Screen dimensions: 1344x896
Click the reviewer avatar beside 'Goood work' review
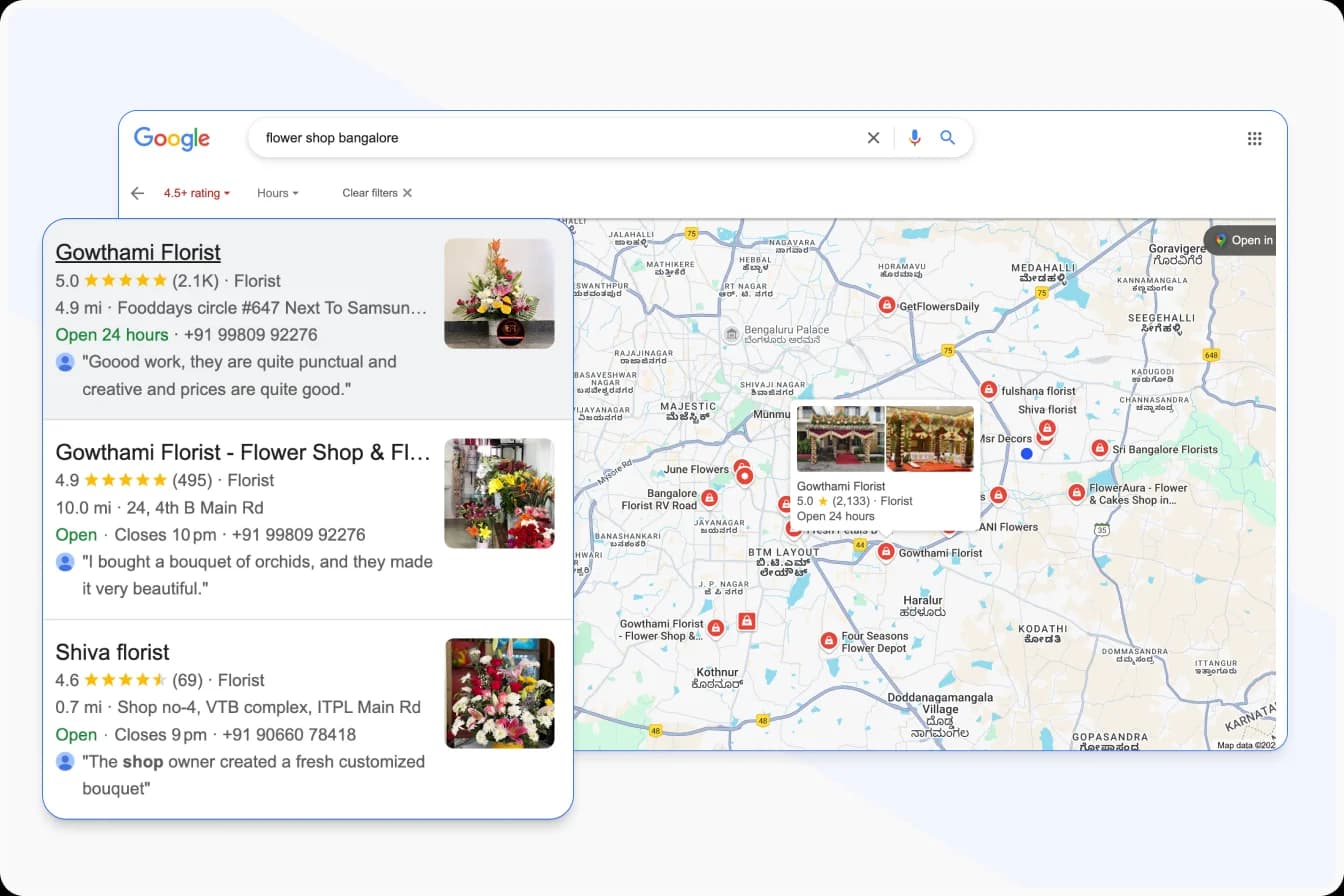pyautogui.click(x=65, y=362)
